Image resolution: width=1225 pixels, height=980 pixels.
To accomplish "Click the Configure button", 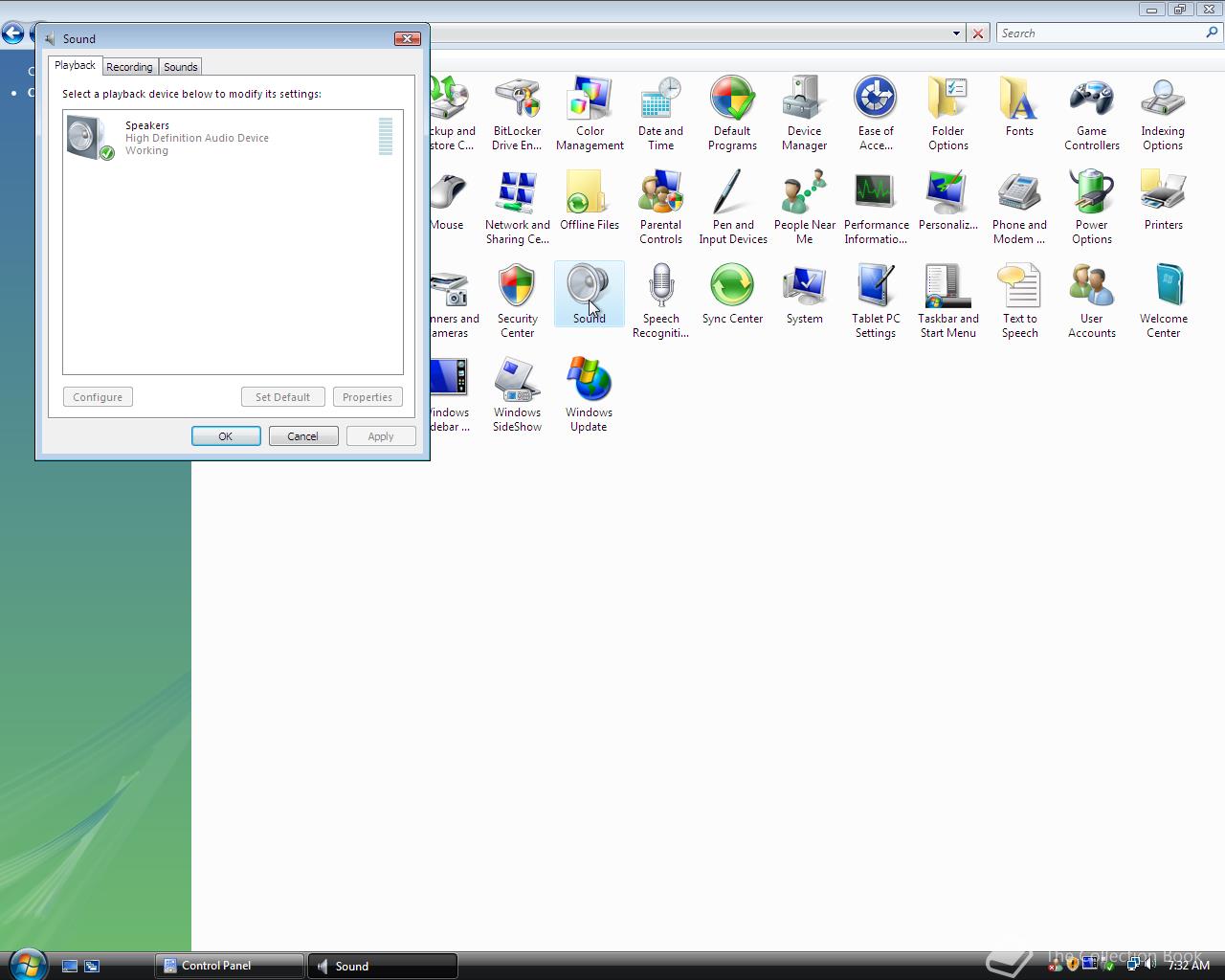I will [98, 397].
